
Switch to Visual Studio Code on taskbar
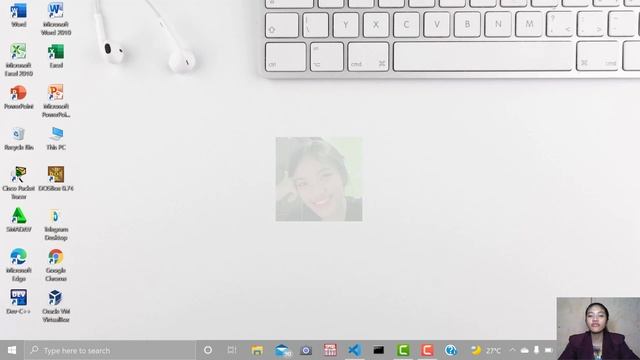[x=354, y=350]
